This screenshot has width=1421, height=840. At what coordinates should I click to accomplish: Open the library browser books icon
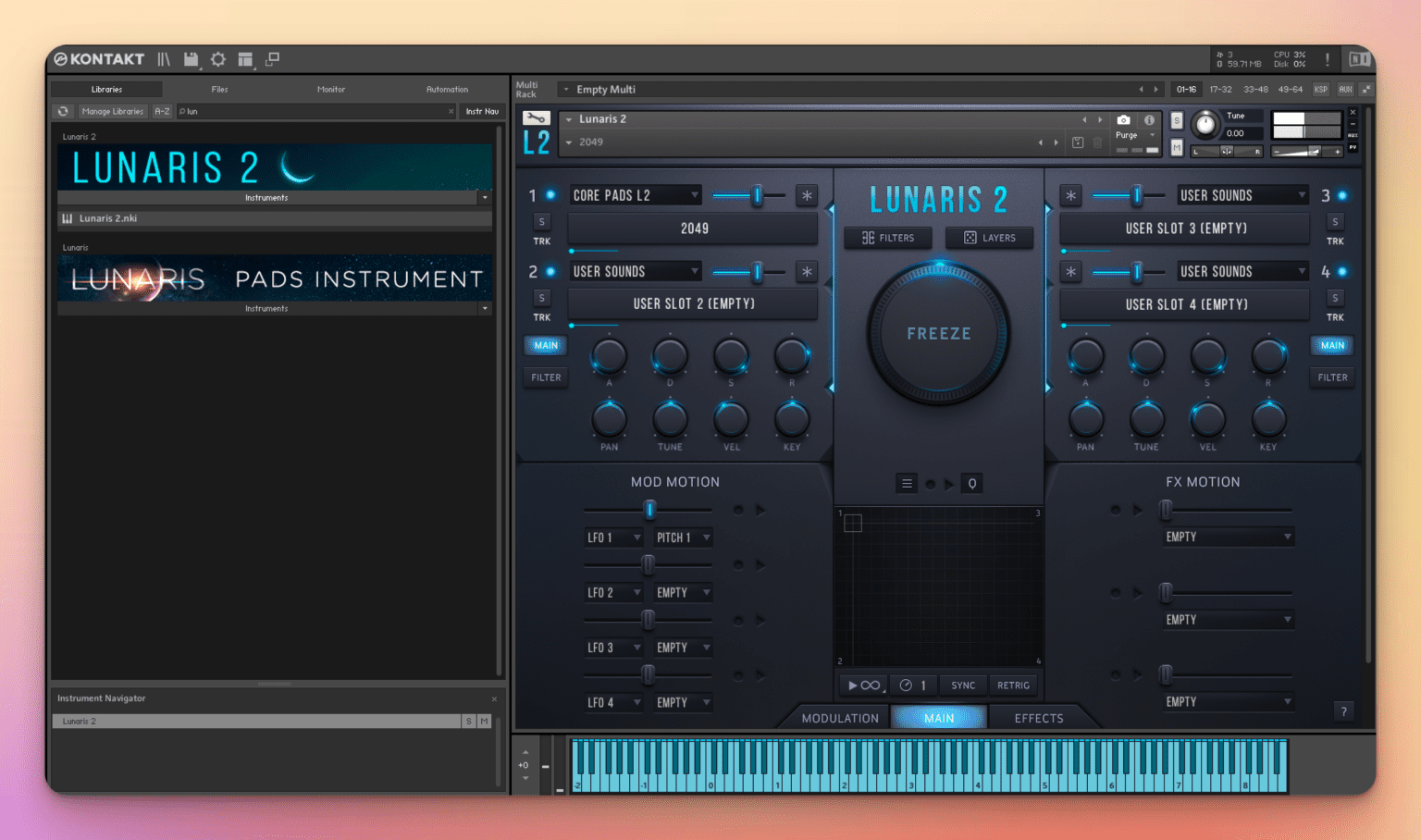click(x=164, y=59)
